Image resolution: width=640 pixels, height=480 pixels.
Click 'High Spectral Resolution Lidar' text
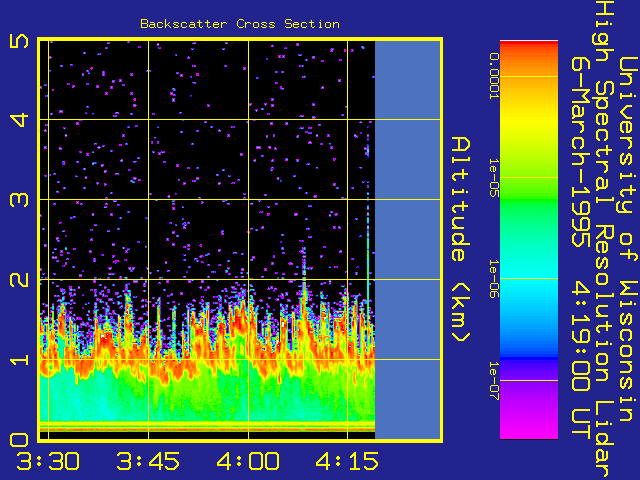coord(604,239)
